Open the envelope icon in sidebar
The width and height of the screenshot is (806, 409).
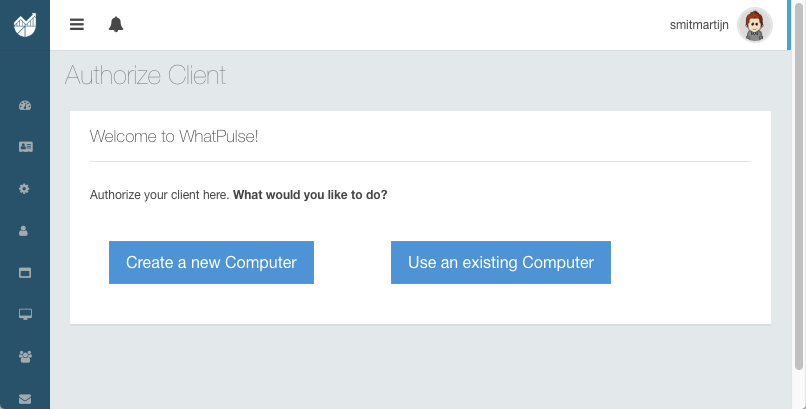tap(25, 398)
